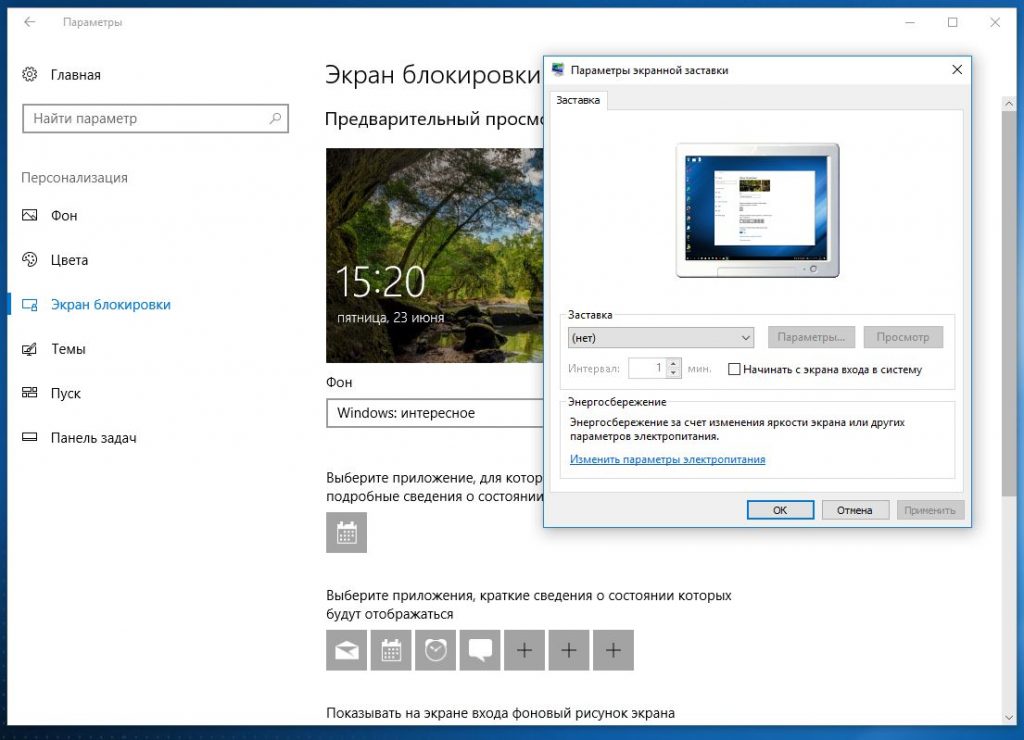
Task: Open Экран блокировки in sidebar
Action: (110, 305)
